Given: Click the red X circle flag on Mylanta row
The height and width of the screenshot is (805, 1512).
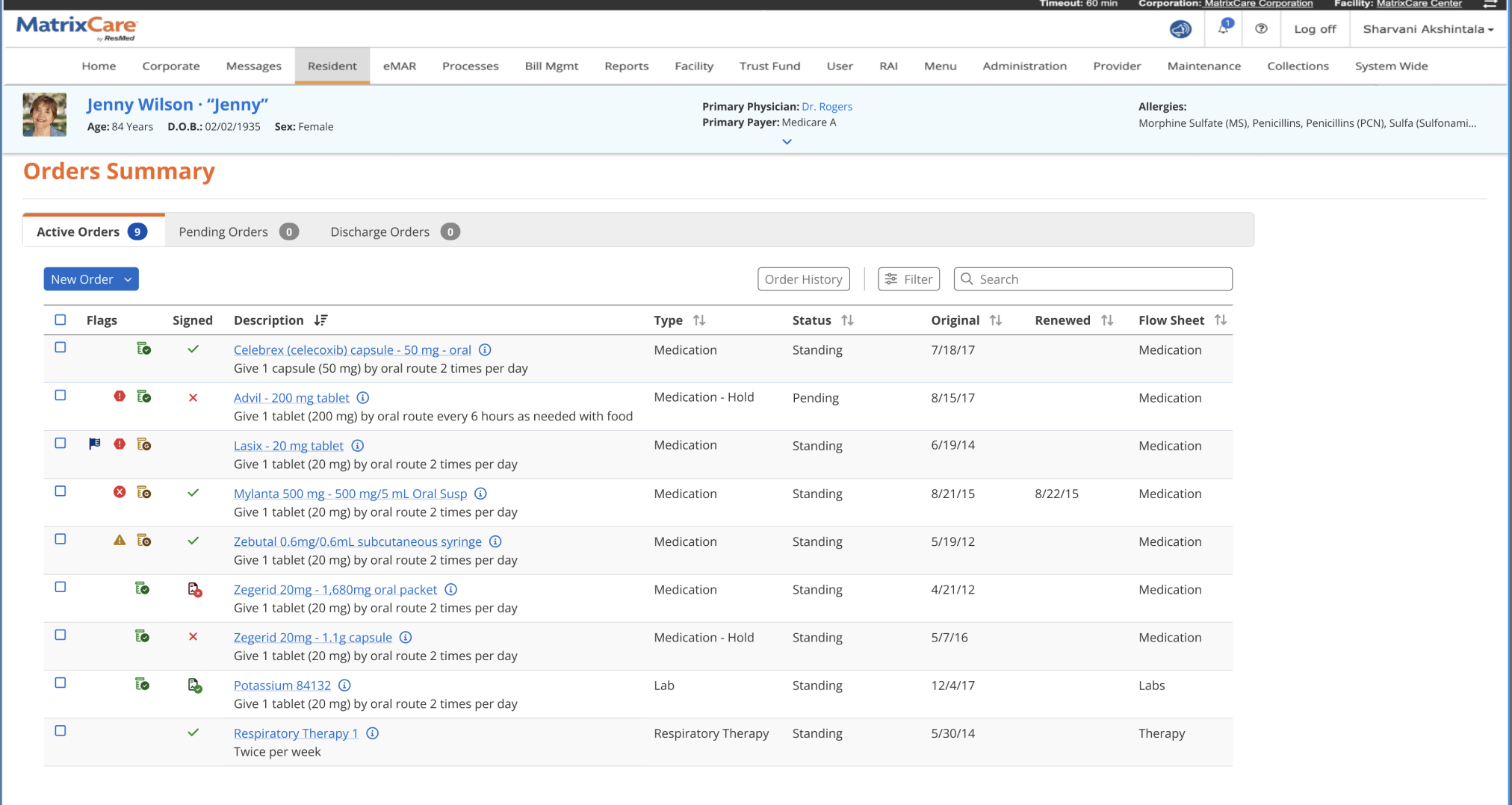Looking at the screenshot, I should [120, 491].
